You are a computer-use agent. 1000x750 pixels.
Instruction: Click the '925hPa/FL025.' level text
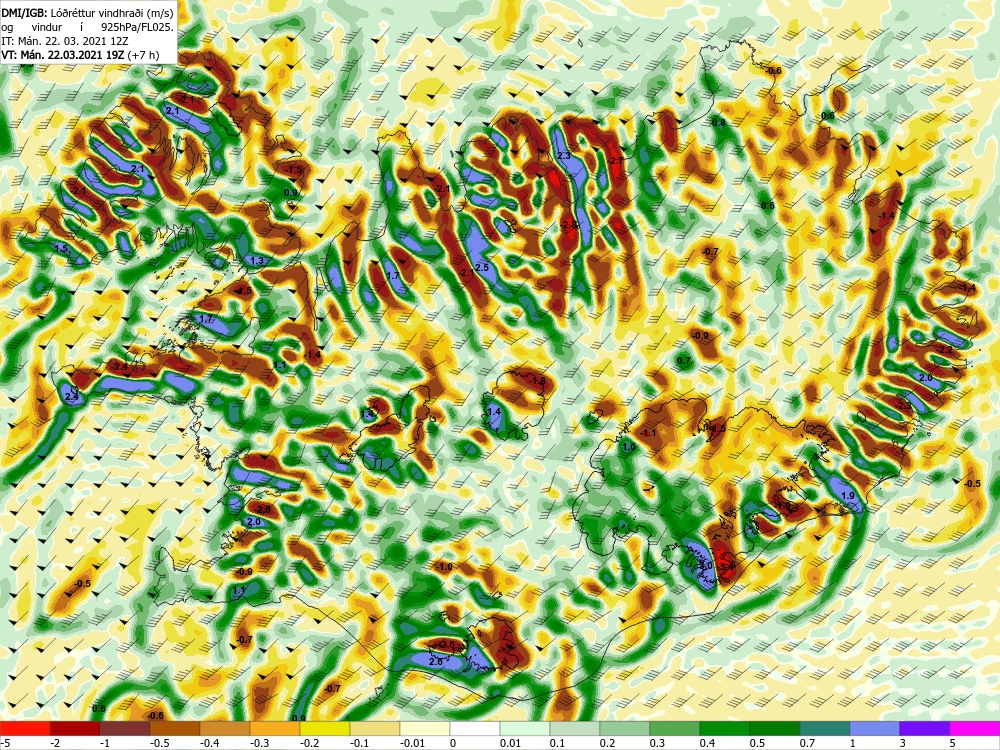tap(137, 27)
